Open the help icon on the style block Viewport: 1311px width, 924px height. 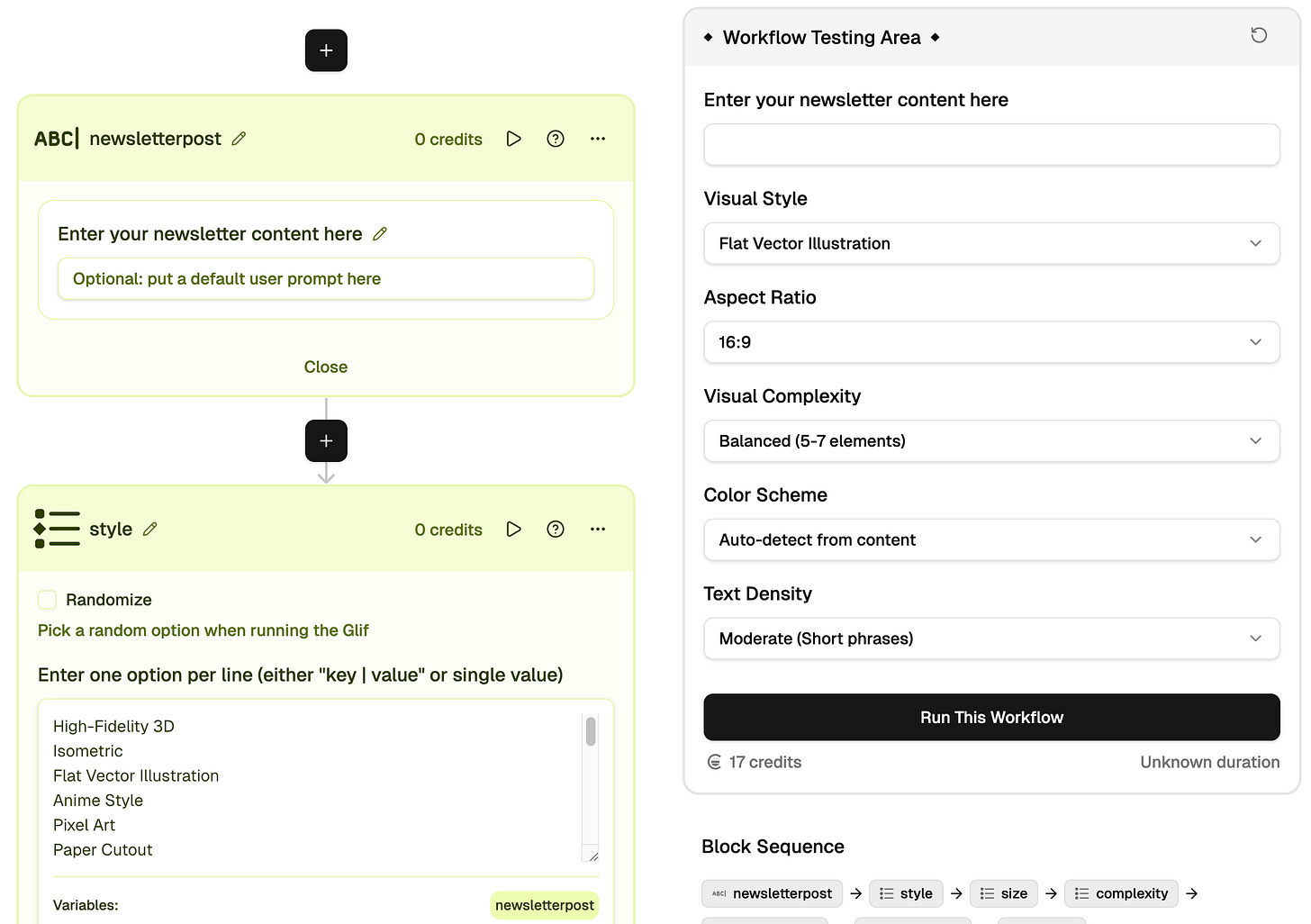(x=555, y=530)
